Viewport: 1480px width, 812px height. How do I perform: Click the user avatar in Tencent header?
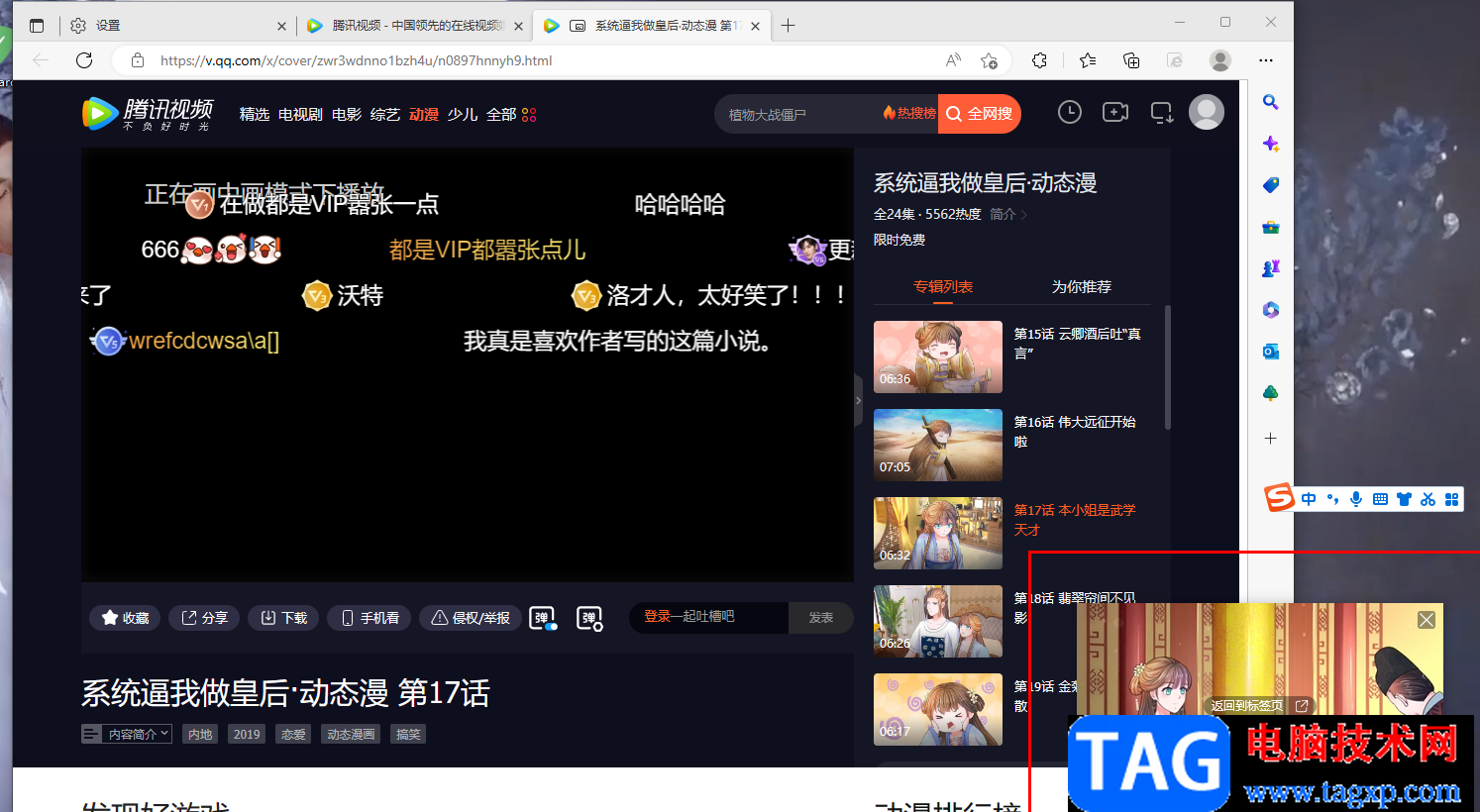click(x=1206, y=112)
